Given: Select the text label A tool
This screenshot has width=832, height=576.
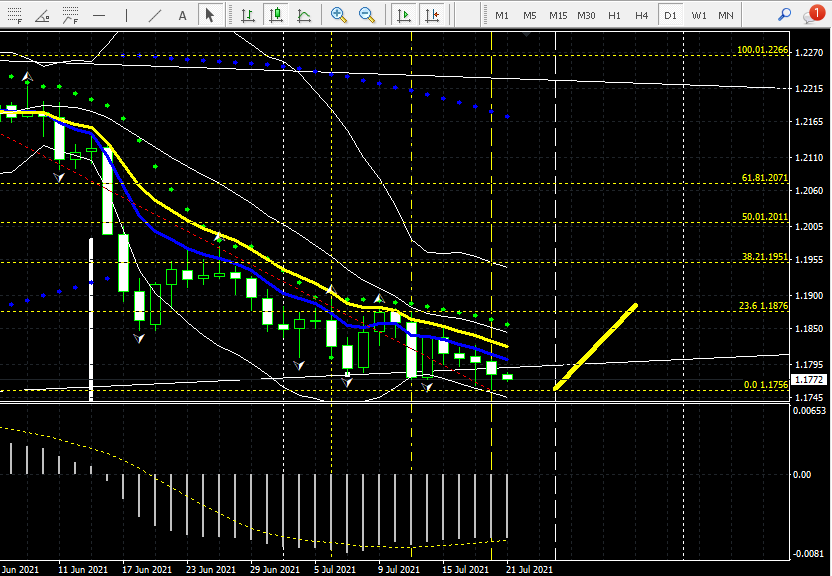Looking at the screenshot, I should (x=182, y=15).
